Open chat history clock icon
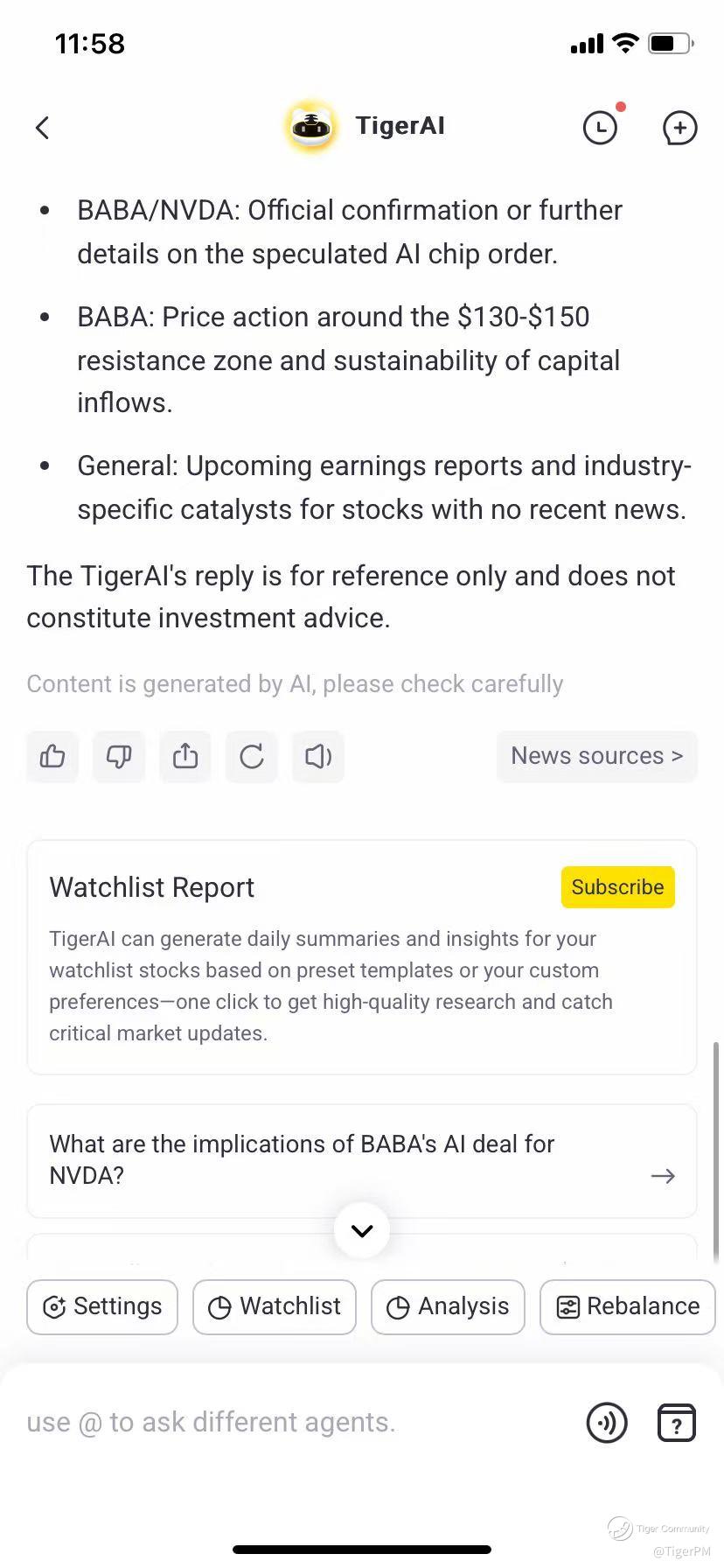724x1568 pixels. [600, 128]
